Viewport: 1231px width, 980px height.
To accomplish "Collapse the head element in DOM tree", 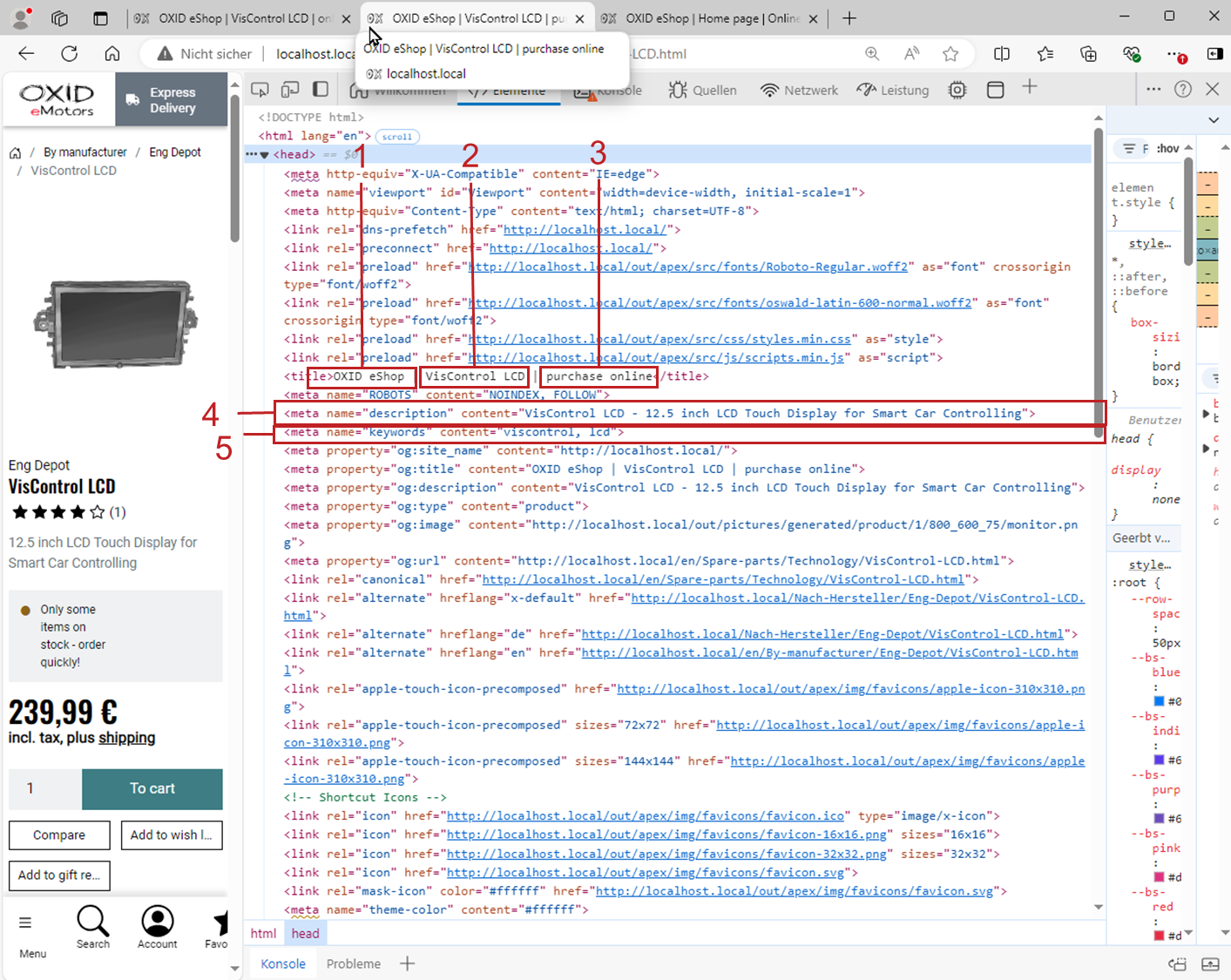I will [265, 155].
